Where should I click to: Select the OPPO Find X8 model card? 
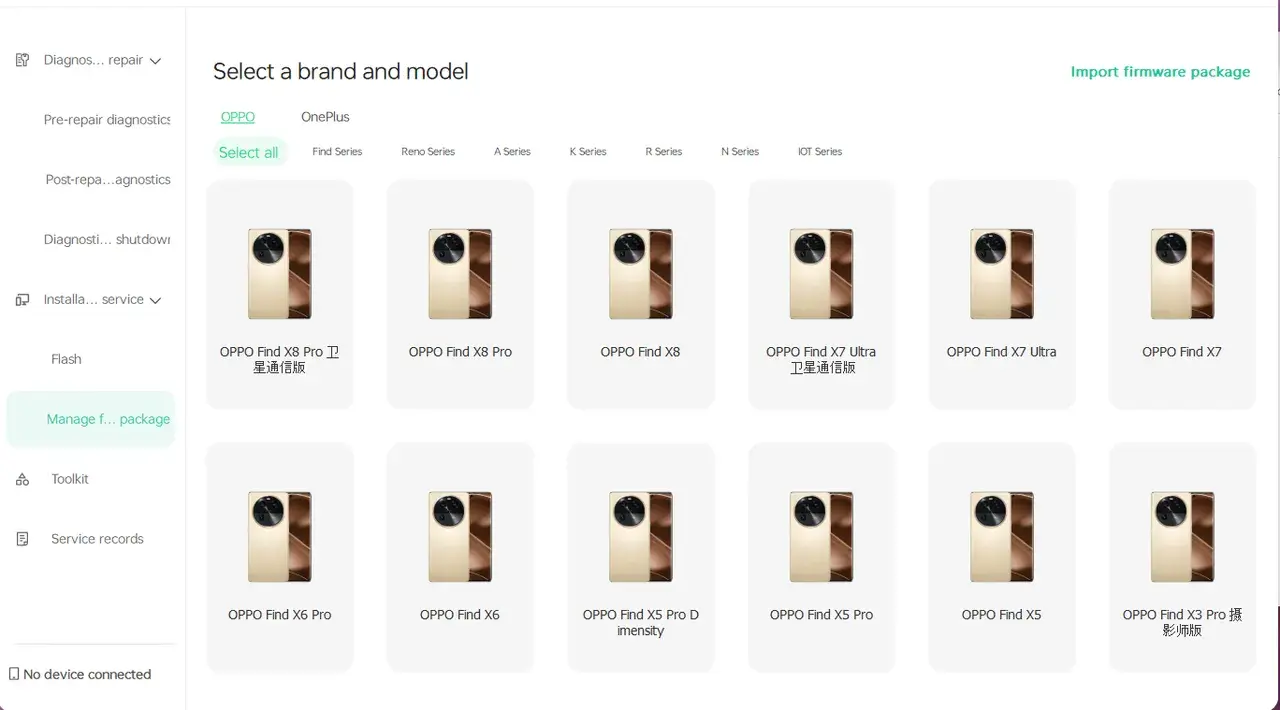640,295
